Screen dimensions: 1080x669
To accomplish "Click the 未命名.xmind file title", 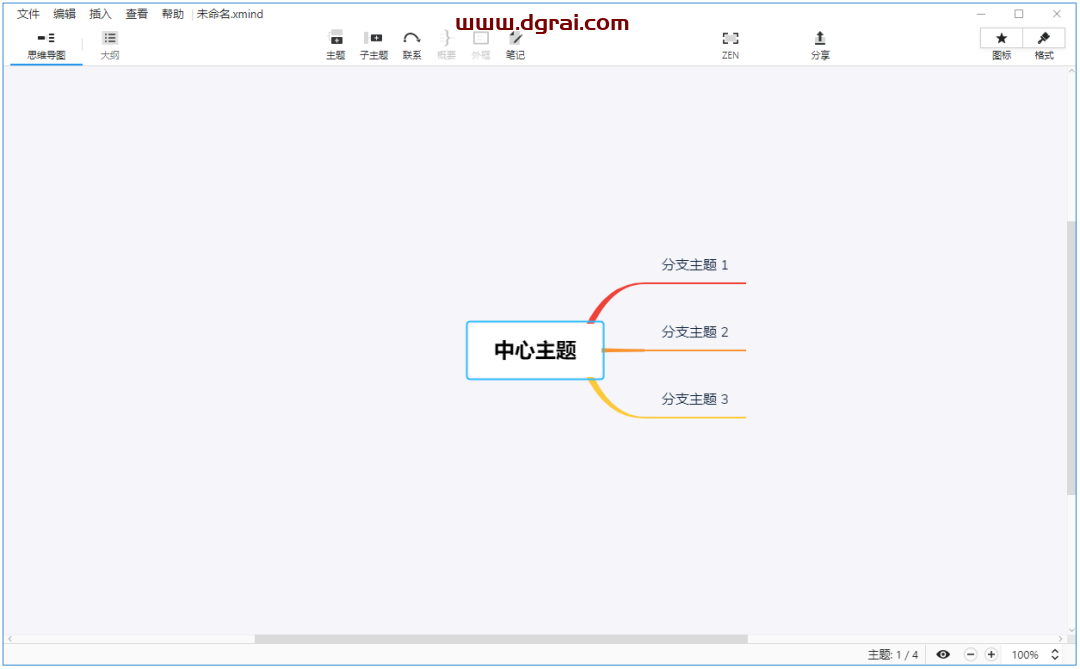I will coord(229,14).
